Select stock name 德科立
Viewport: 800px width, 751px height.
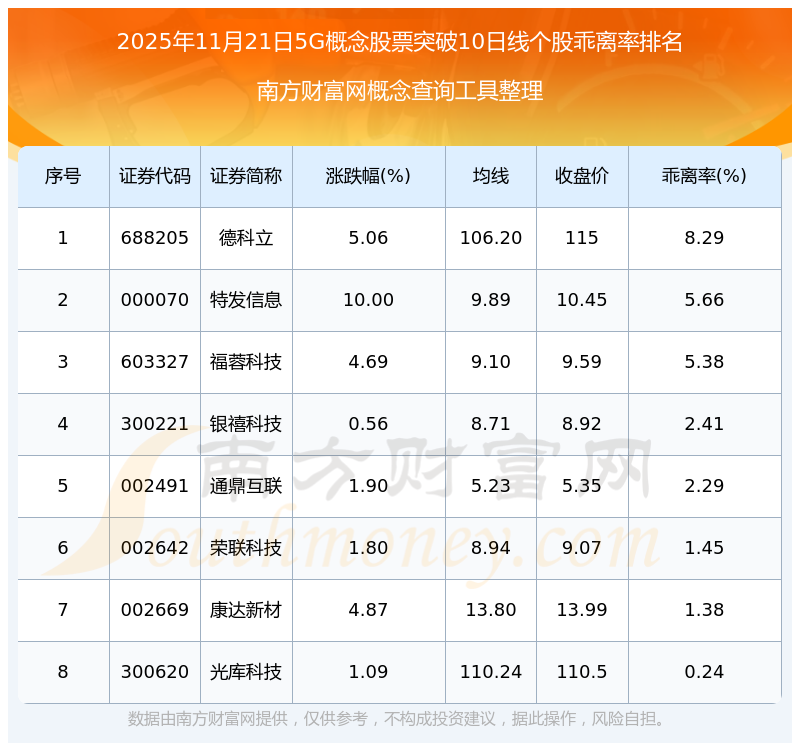(x=246, y=238)
